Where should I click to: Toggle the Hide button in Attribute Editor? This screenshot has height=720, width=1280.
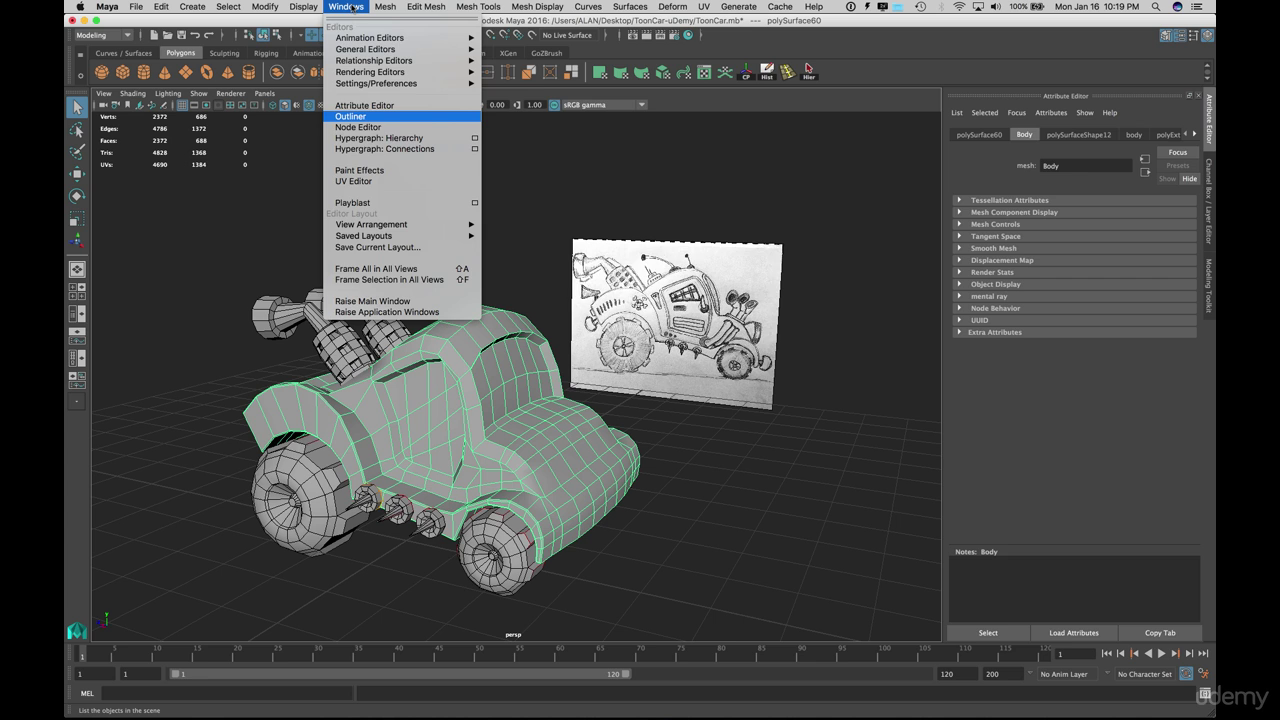point(1189,179)
